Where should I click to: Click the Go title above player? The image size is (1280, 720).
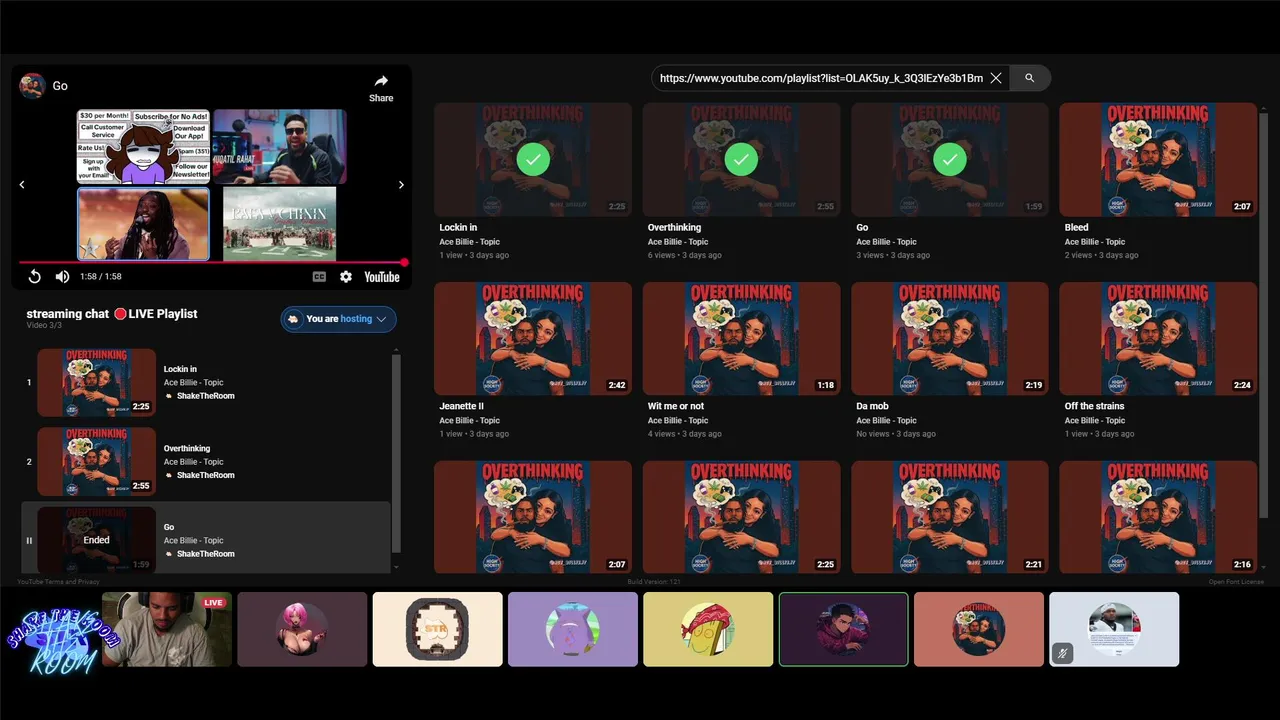coord(60,86)
